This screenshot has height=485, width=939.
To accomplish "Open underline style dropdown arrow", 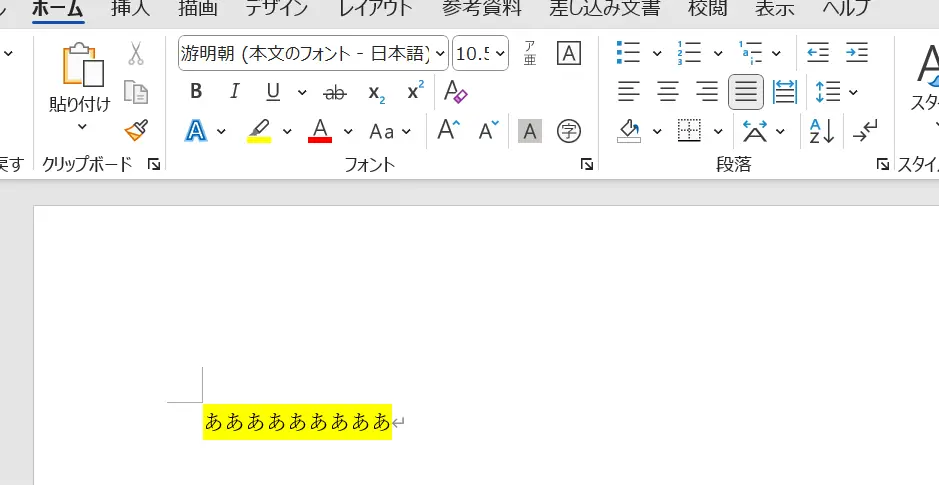I will point(302,92).
